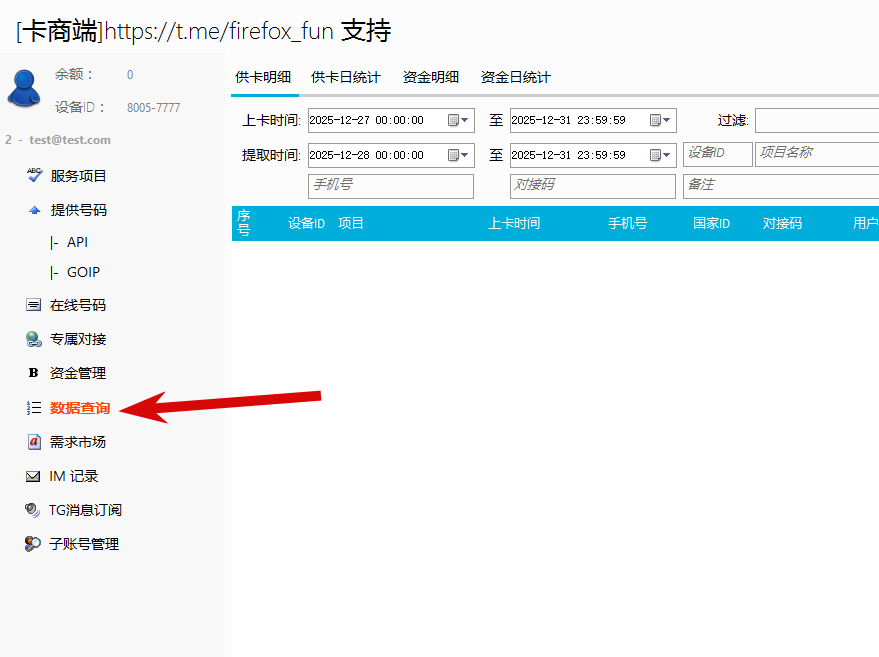Image resolution: width=879 pixels, height=657 pixels.
Task: Focus the 手机号 search field
Action: [391, 186]
